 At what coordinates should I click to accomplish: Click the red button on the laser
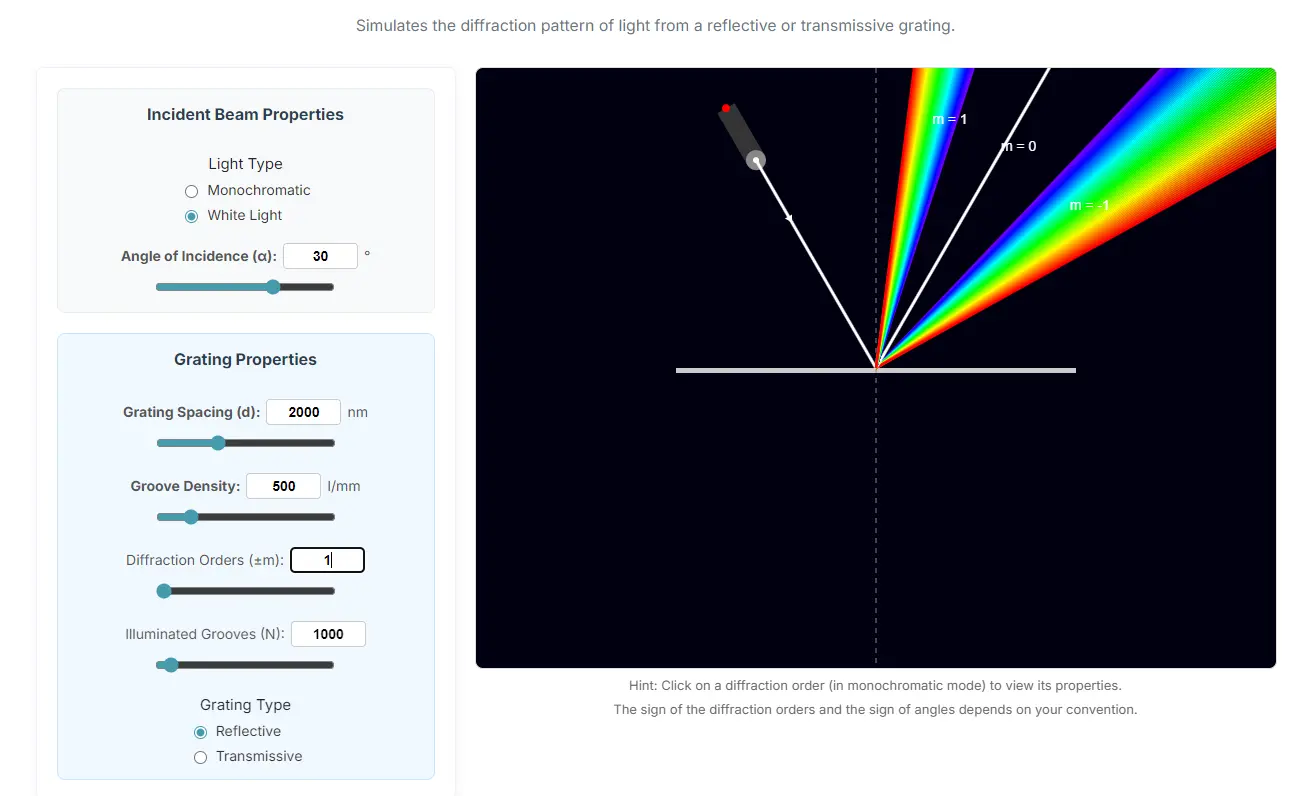click(725, 107)
